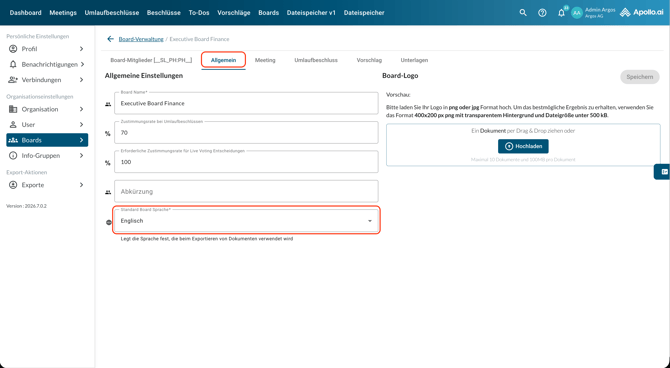Open help via question mark icon
This screenshot has height=368, width=670.
coord(542,13)
